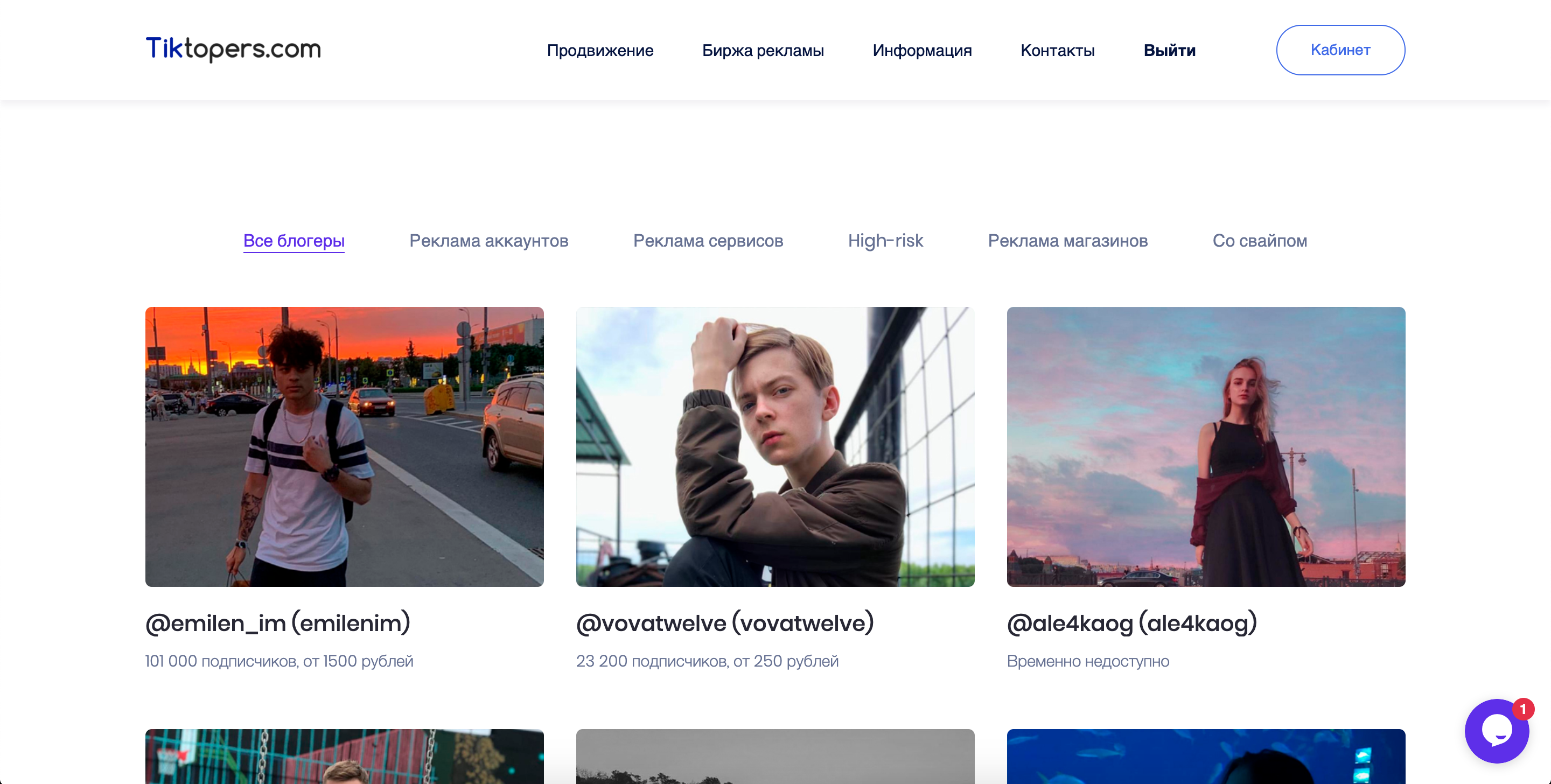Open the Биржа рекламы menu item
The height and width of the screenshot is (784, 1551).
pyautogui.click(x=763, y=50)
